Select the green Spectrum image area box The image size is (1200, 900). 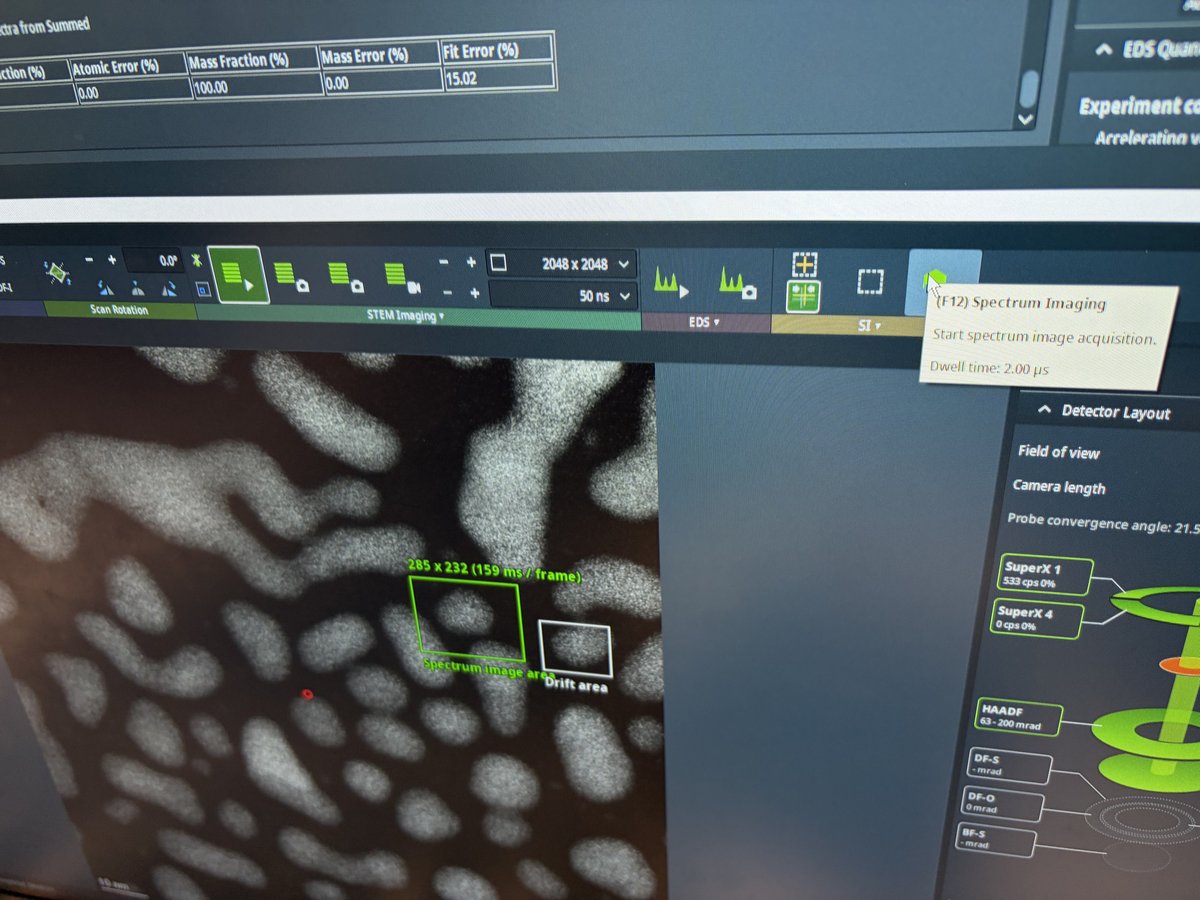(x=467, y=620)
